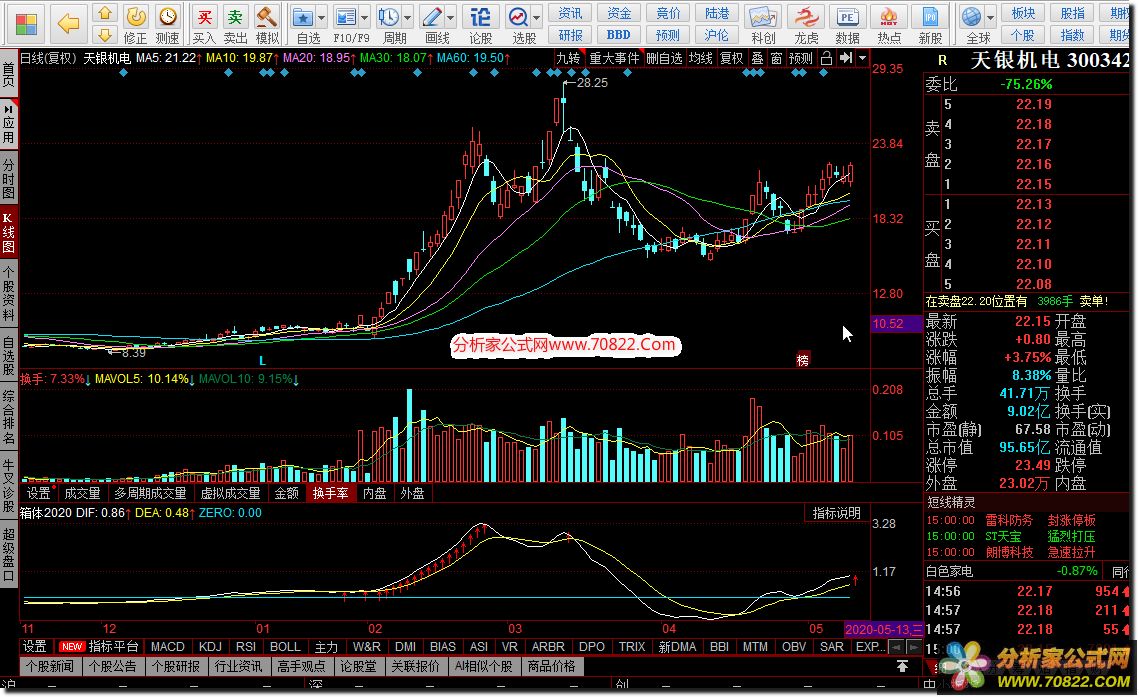Open the chart toolbar dropdown arrow
1139x697 pixels.
click(x=862, y=58)
